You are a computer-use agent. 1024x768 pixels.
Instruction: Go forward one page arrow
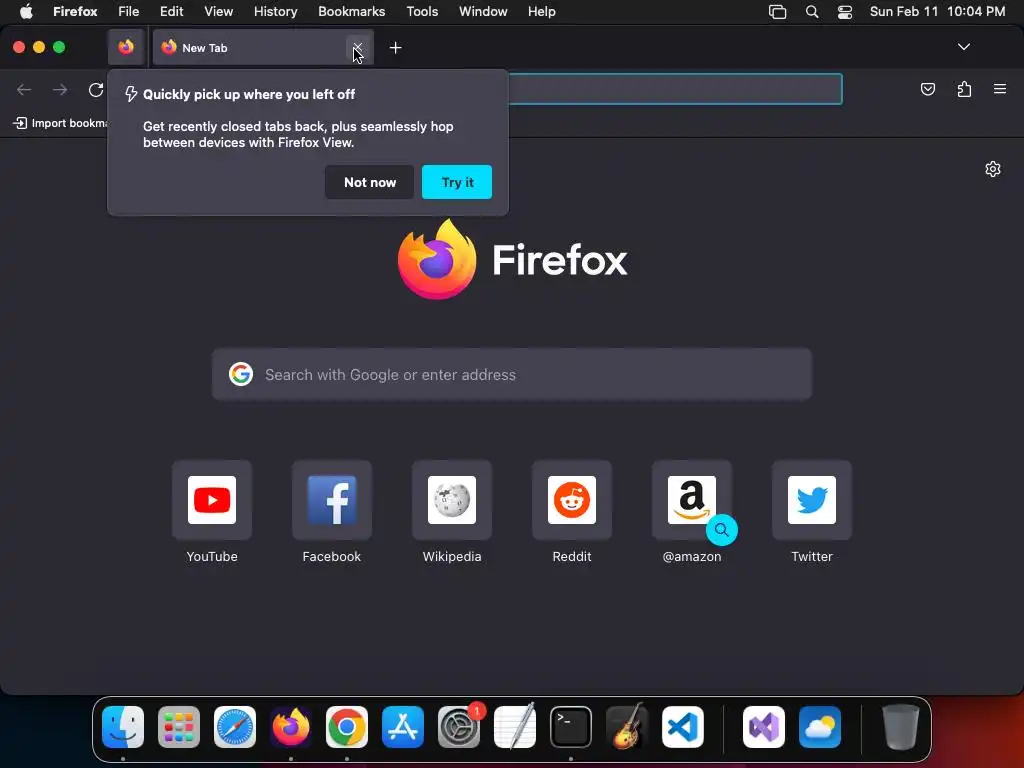(60, 89)
